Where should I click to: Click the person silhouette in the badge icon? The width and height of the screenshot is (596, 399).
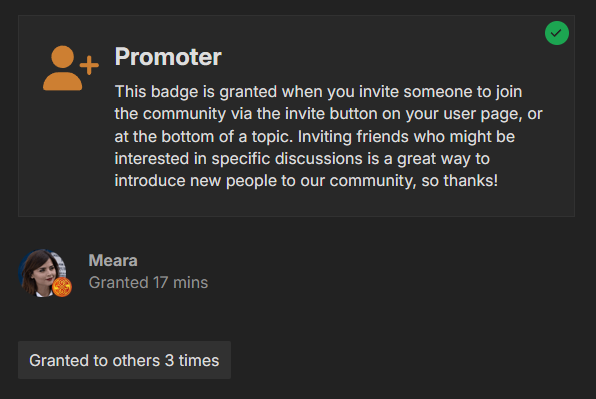62,68
